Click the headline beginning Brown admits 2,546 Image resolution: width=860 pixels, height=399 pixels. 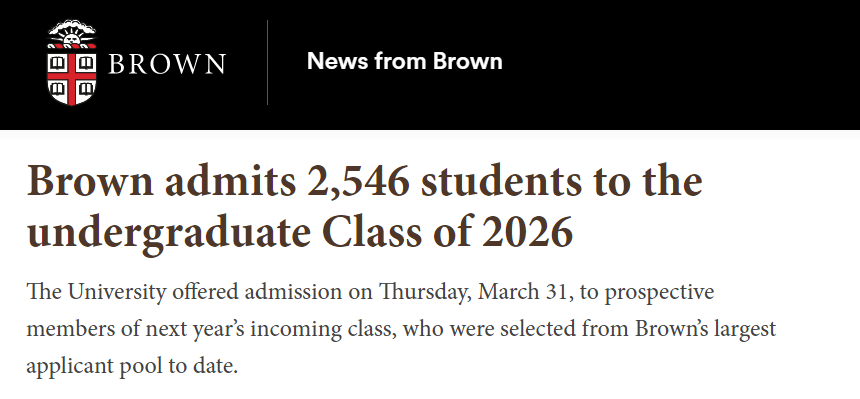(x=365, y=206)
